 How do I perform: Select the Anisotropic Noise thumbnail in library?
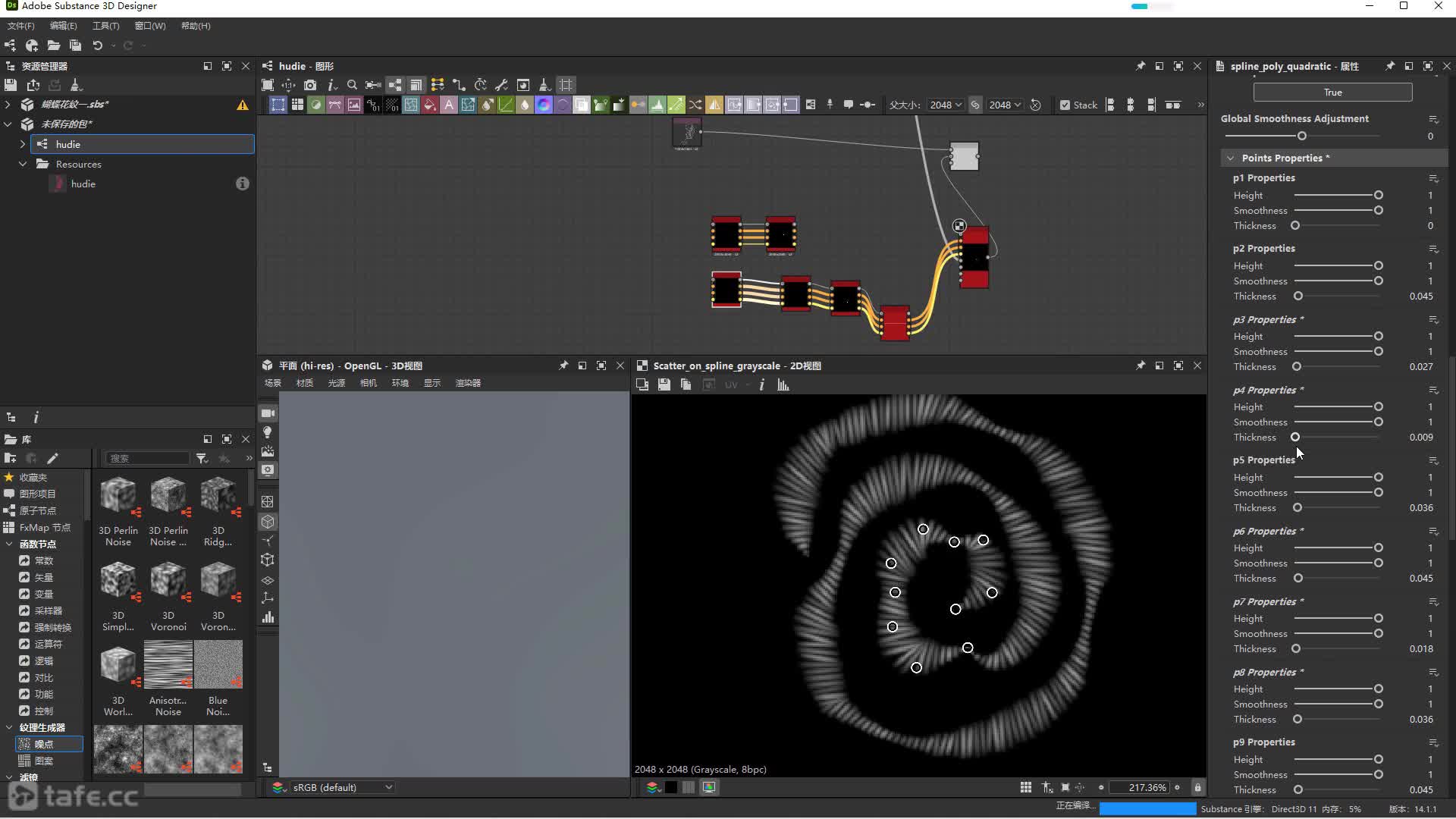(x=168, y=665)
